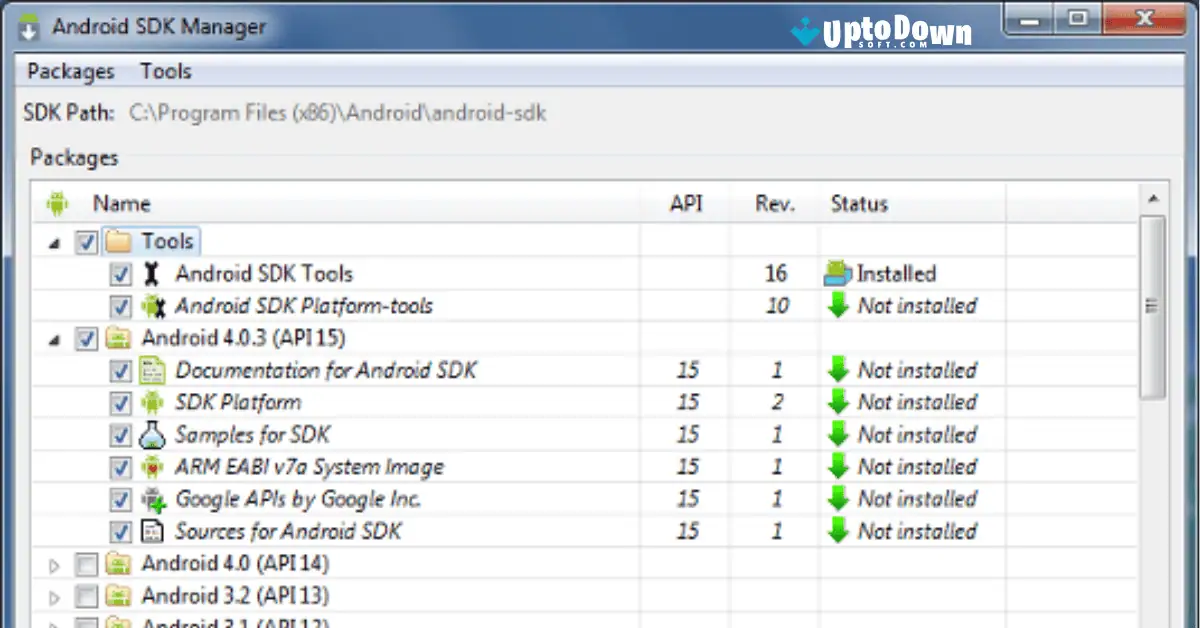Uncheck the Tools package checkbox

87,241
